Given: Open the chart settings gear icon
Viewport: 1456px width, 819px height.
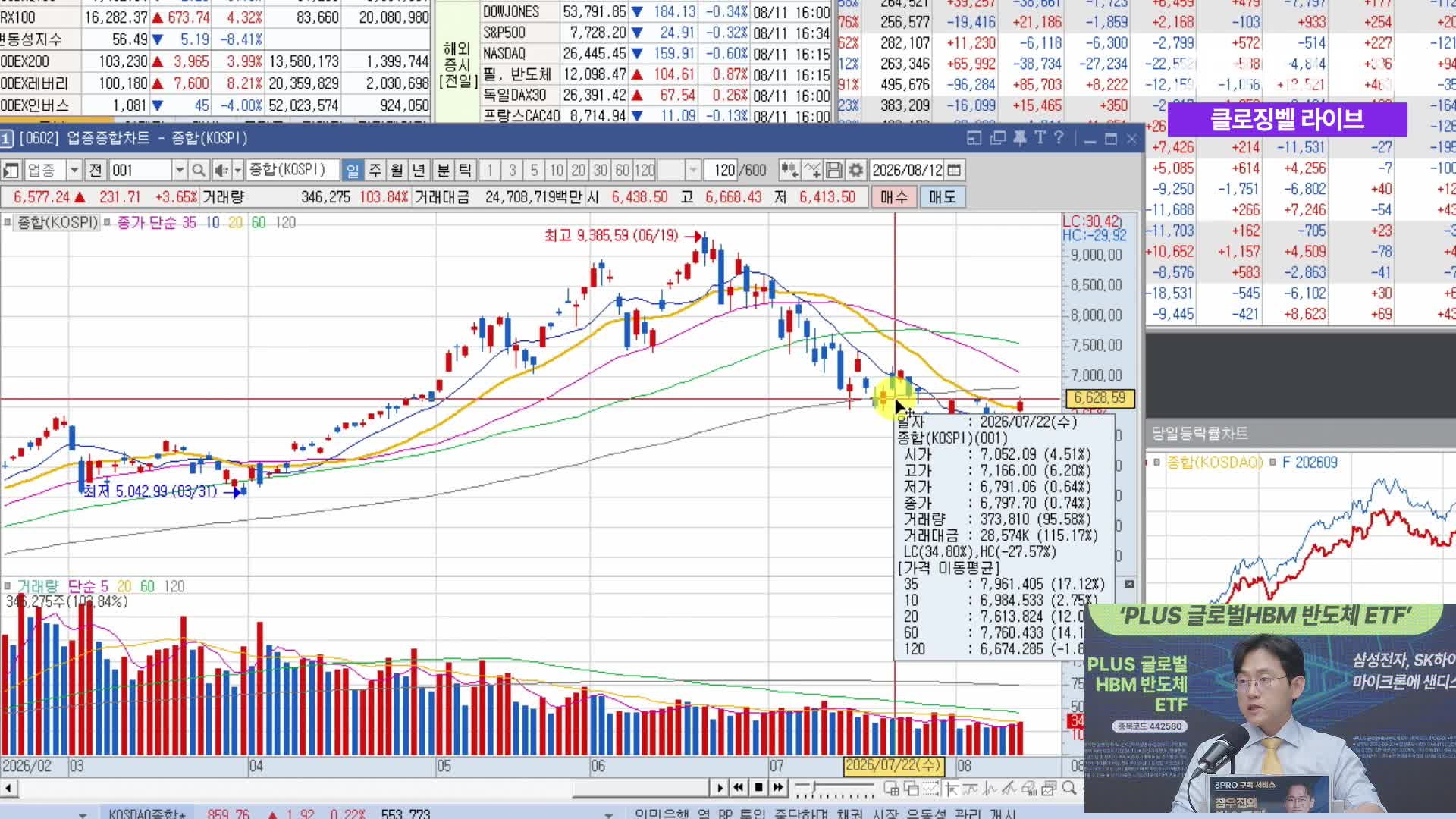Looking at the screenshot, I should pos(856,170).
